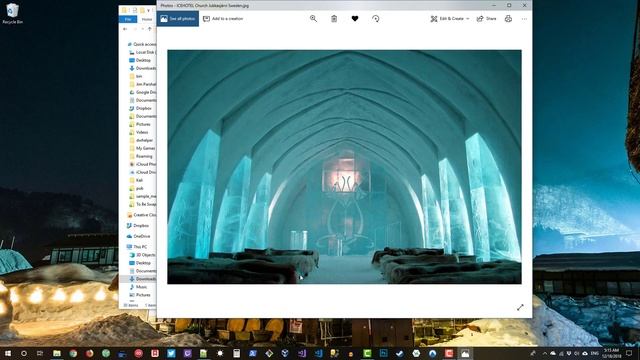
Task: Click the zoom magnifier icon in Photos toolbar
Action: point(313,18)
